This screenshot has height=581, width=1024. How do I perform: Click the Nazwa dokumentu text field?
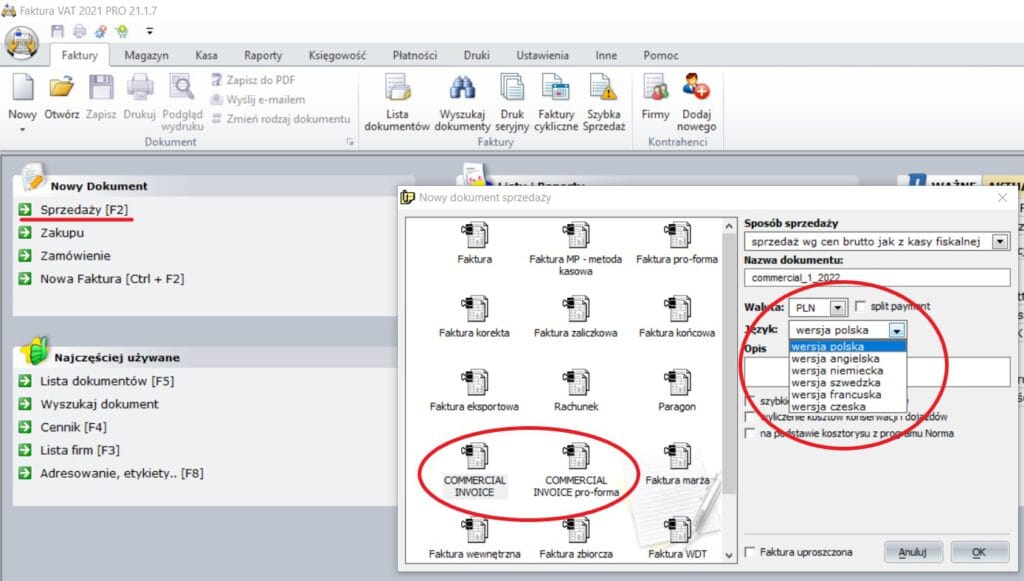(x=877, y=277)
